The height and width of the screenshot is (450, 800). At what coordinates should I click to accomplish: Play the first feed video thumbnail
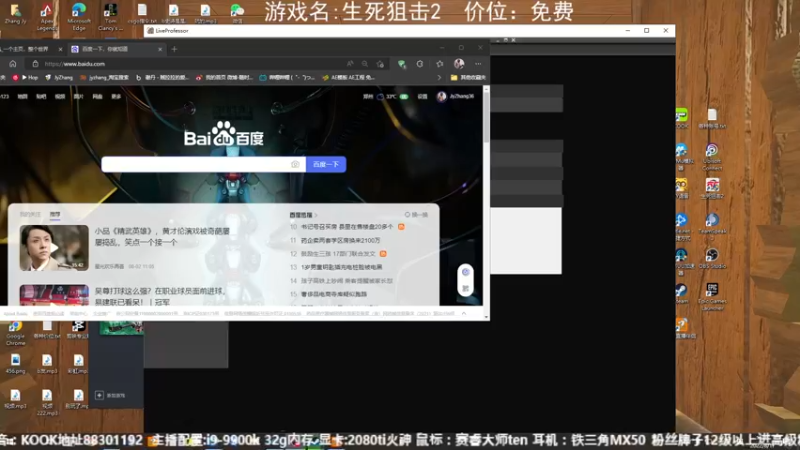54,248
